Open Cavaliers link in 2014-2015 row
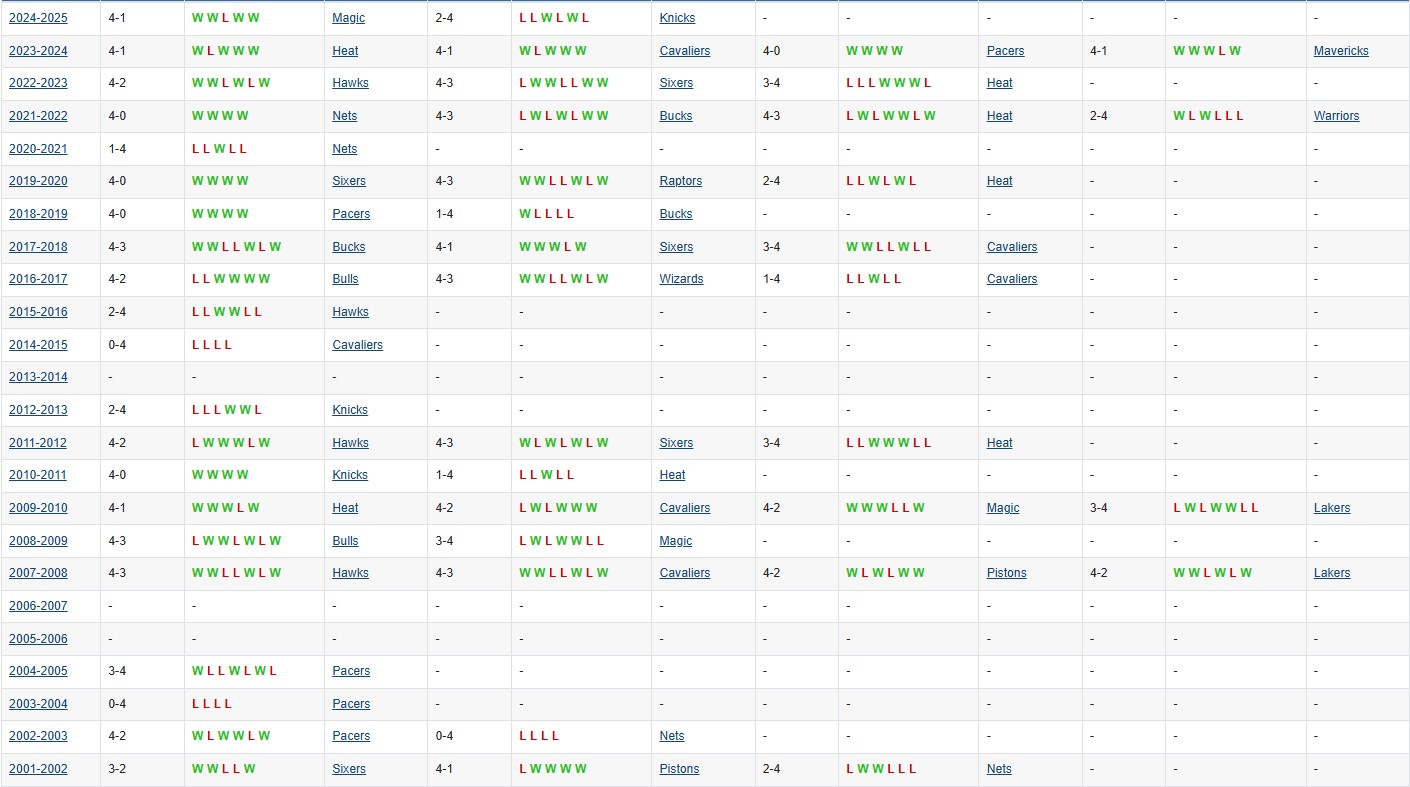The width and height of the screenshot is (1410, 787). (x=357, y=345)
